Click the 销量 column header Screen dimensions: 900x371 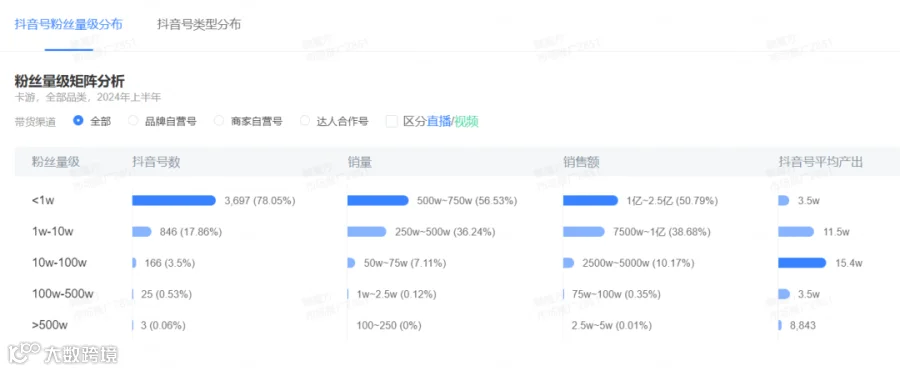[360, 162]
